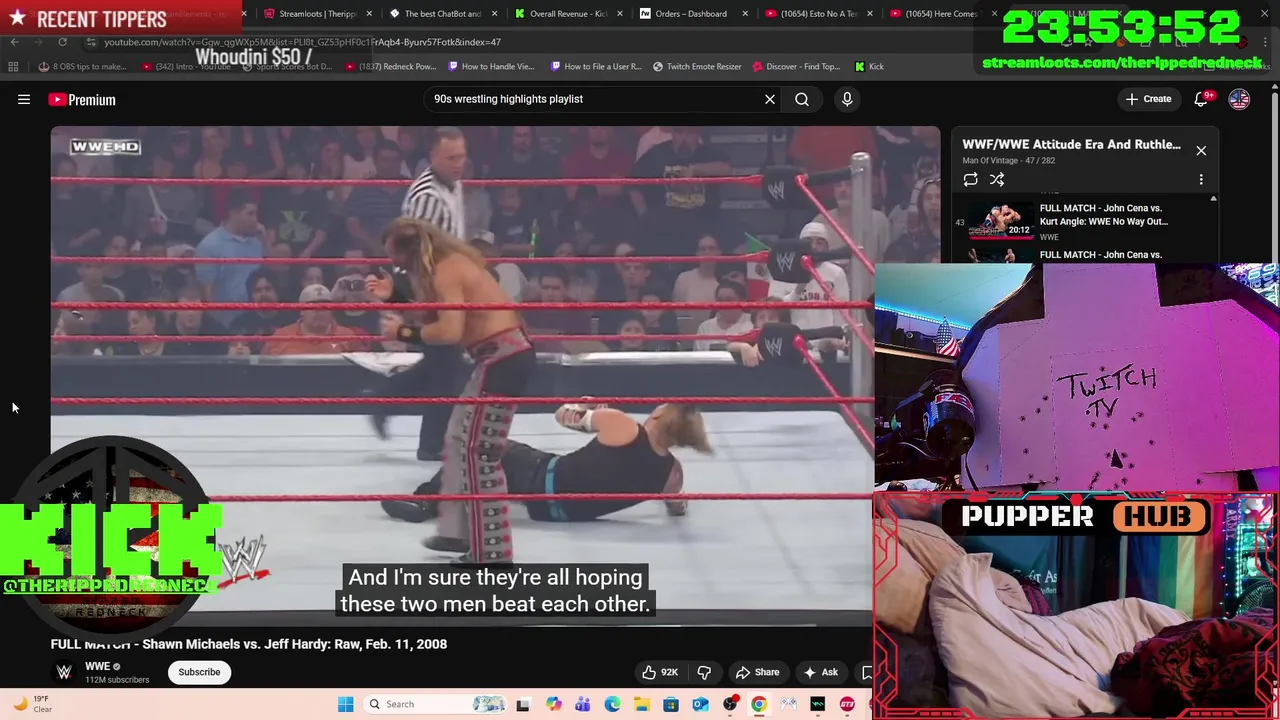Open File Explorer from taskbar

coord(641,704)
